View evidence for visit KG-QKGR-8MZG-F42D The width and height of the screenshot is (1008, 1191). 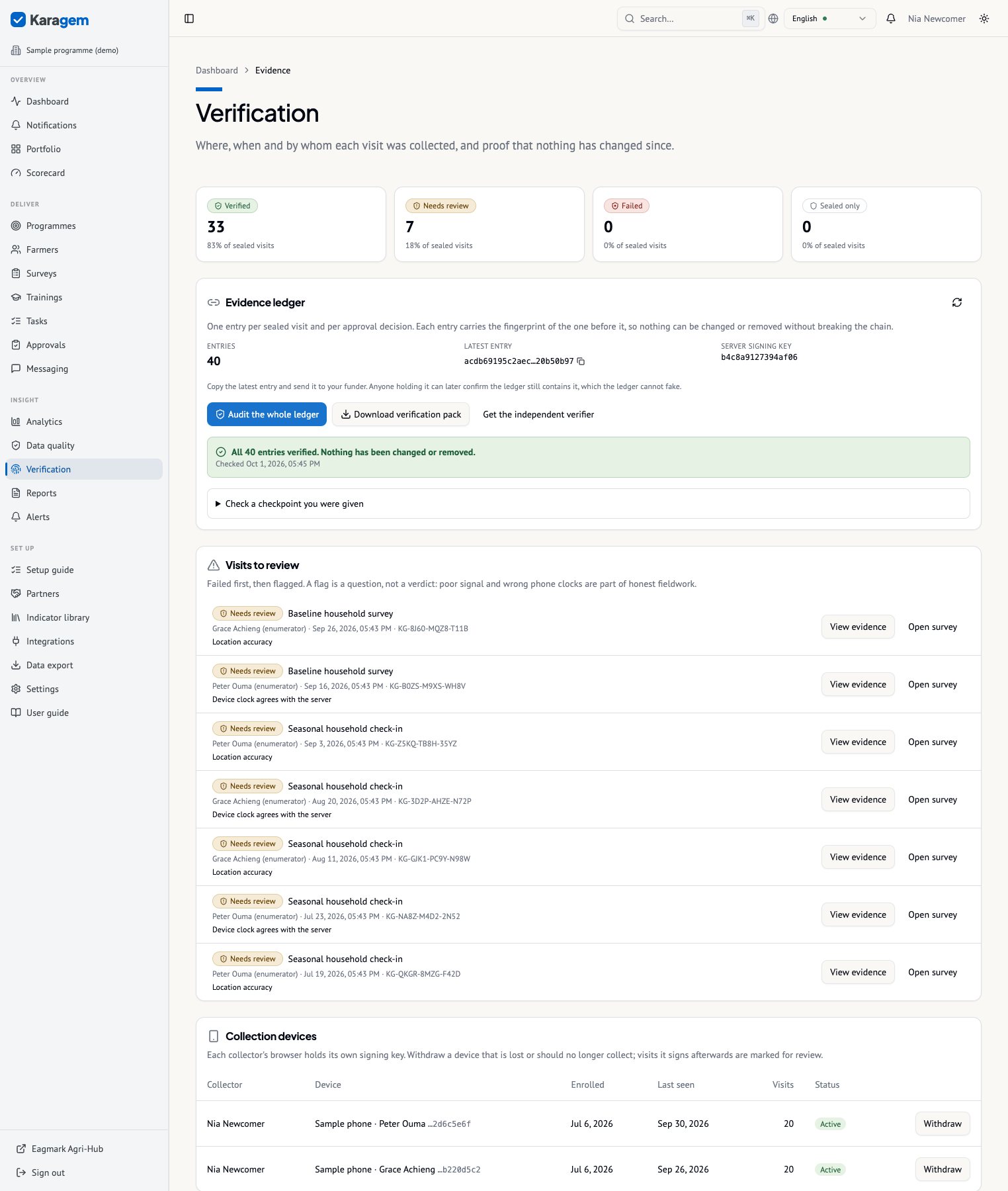pyautogui.click(x=858, y=972)
